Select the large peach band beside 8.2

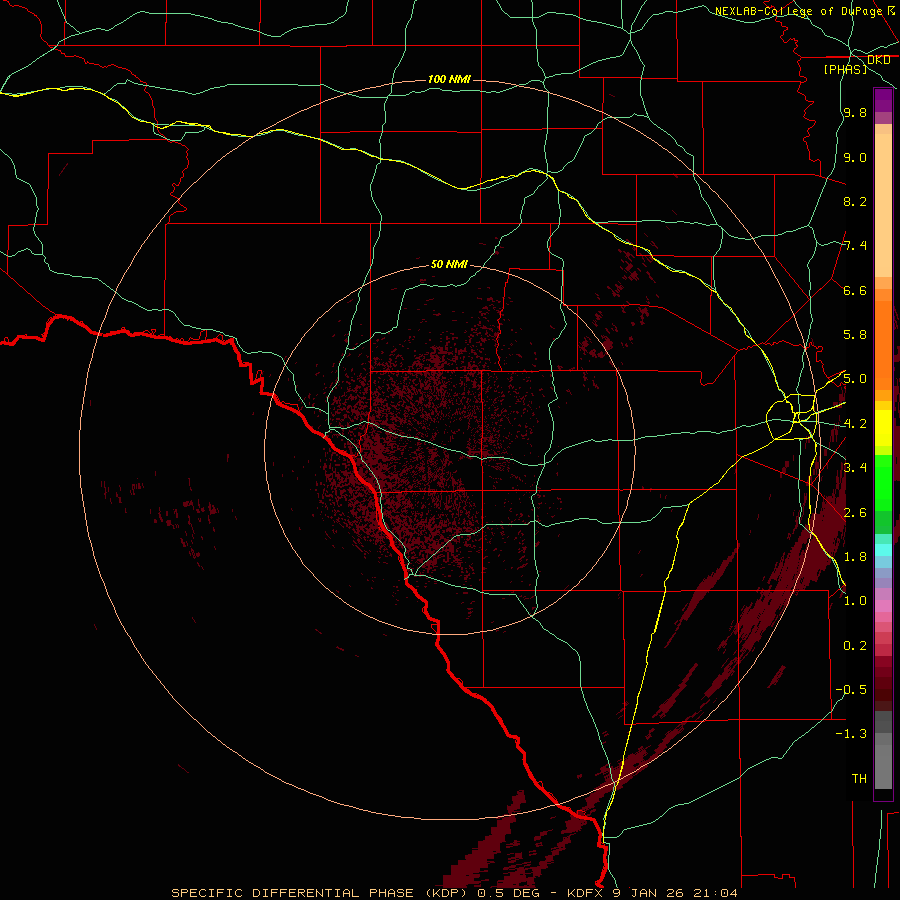[883, 205]
